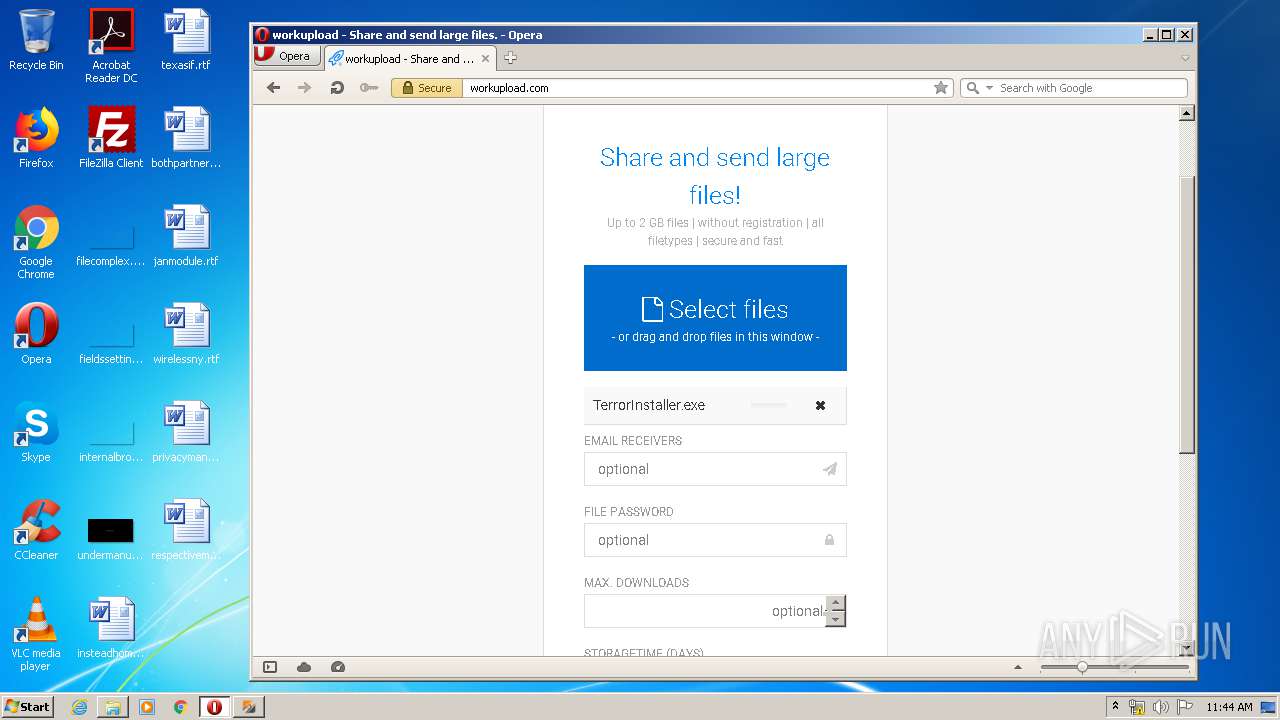Launch Google Chrome desktop shortcut
The width and height of the screenshot is (1280, 720).
(x=36, y=243)
